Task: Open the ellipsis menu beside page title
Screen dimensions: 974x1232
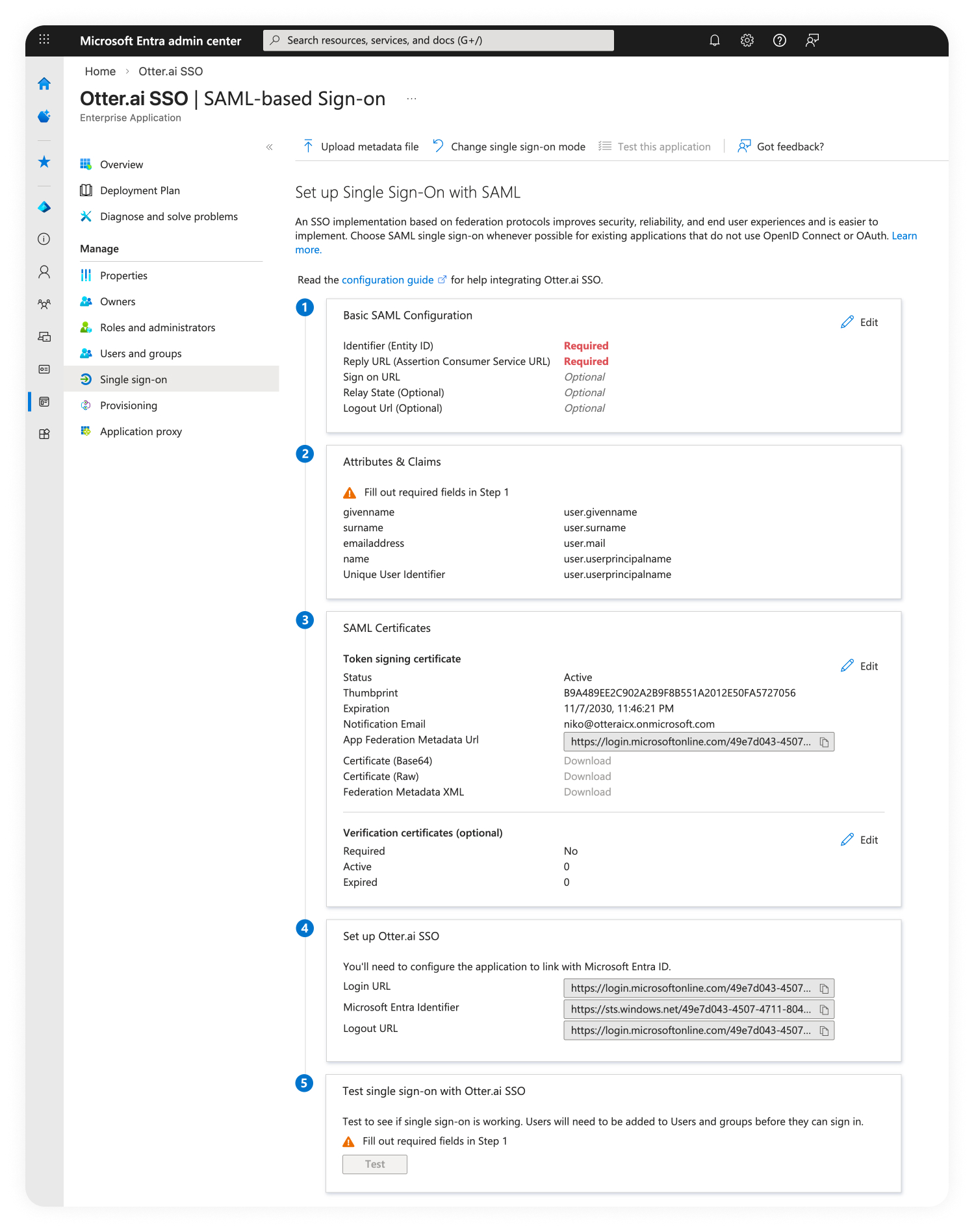Action: [411, 99]
